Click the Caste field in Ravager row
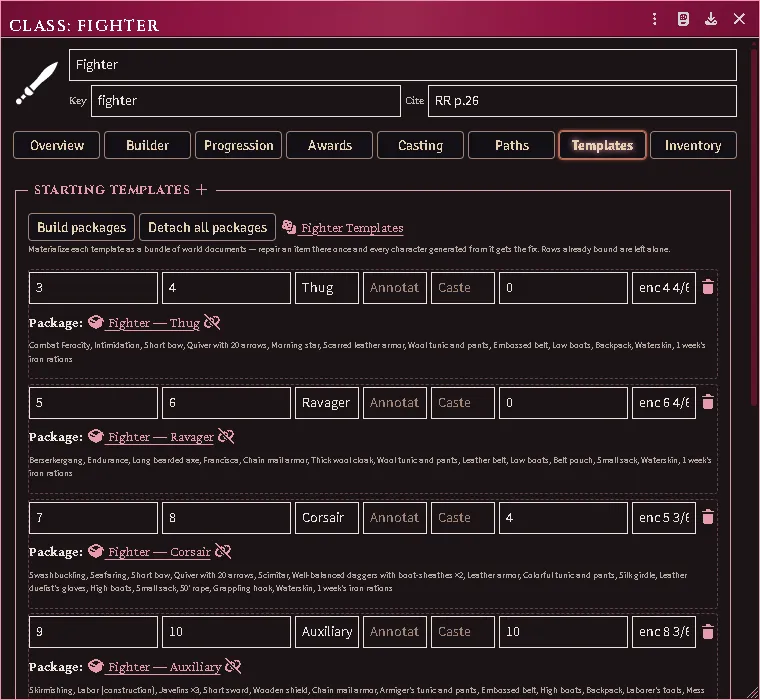This screenshot has width=760, height=700. 463,402
